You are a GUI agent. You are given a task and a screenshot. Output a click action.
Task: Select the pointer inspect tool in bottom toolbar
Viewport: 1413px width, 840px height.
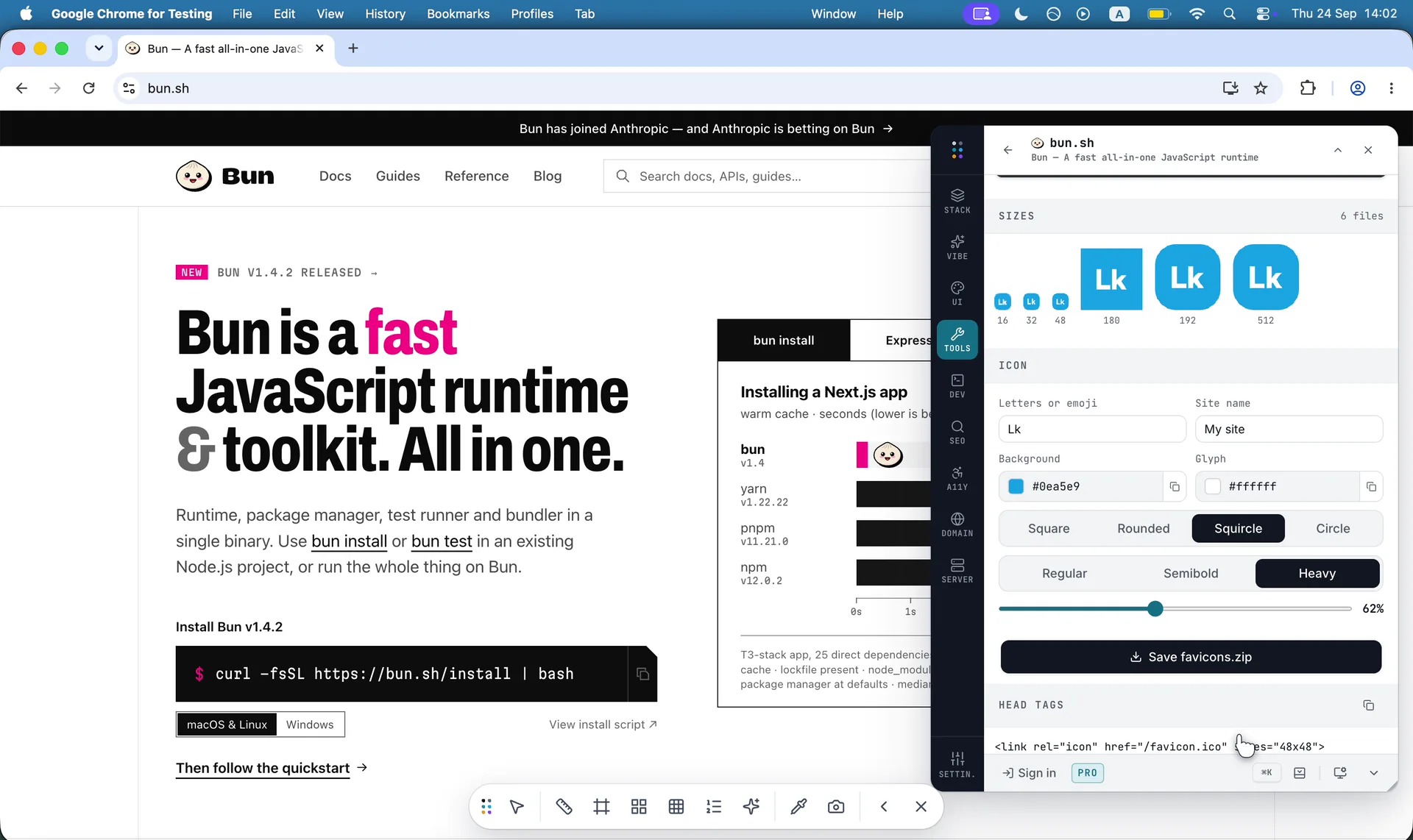pos(517,807)
